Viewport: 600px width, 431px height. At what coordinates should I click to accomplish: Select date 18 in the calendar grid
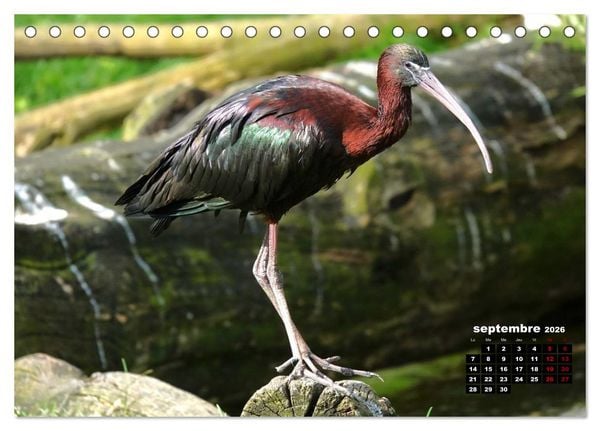tap(534, 369)
